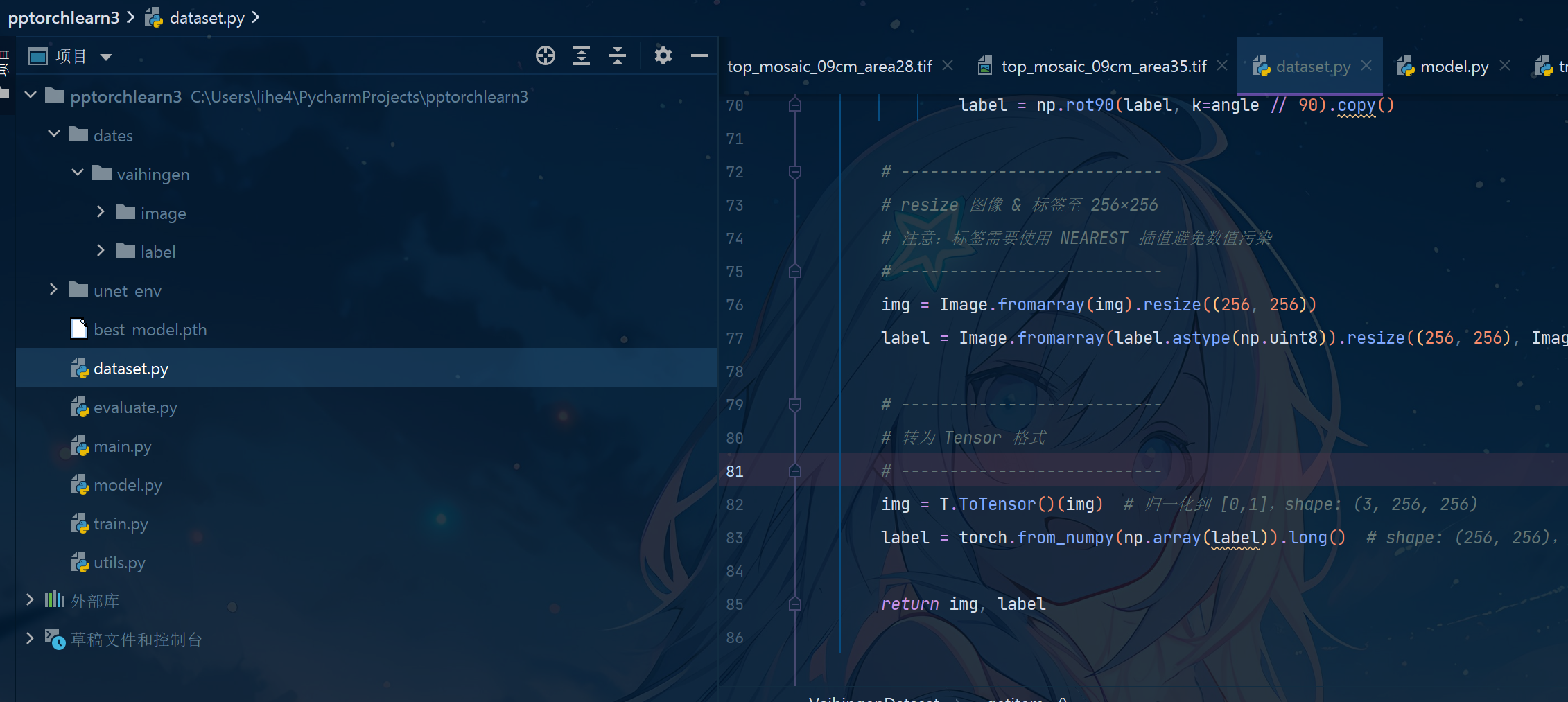1568x702 pixels.
Task: Click the Collapse All icon in project panel
Action: [x=617, y=55]
